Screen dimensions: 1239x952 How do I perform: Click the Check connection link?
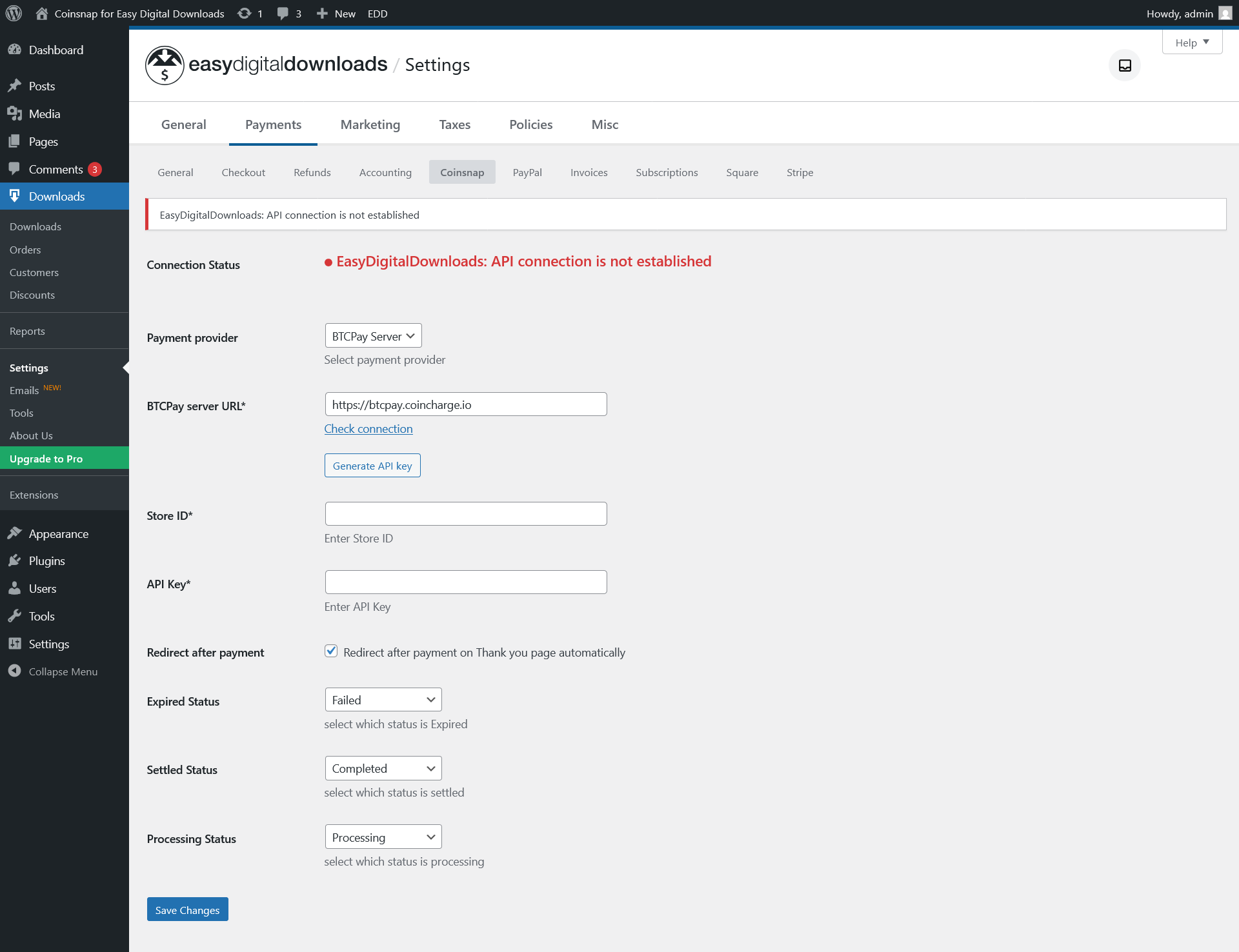(368, 429)
